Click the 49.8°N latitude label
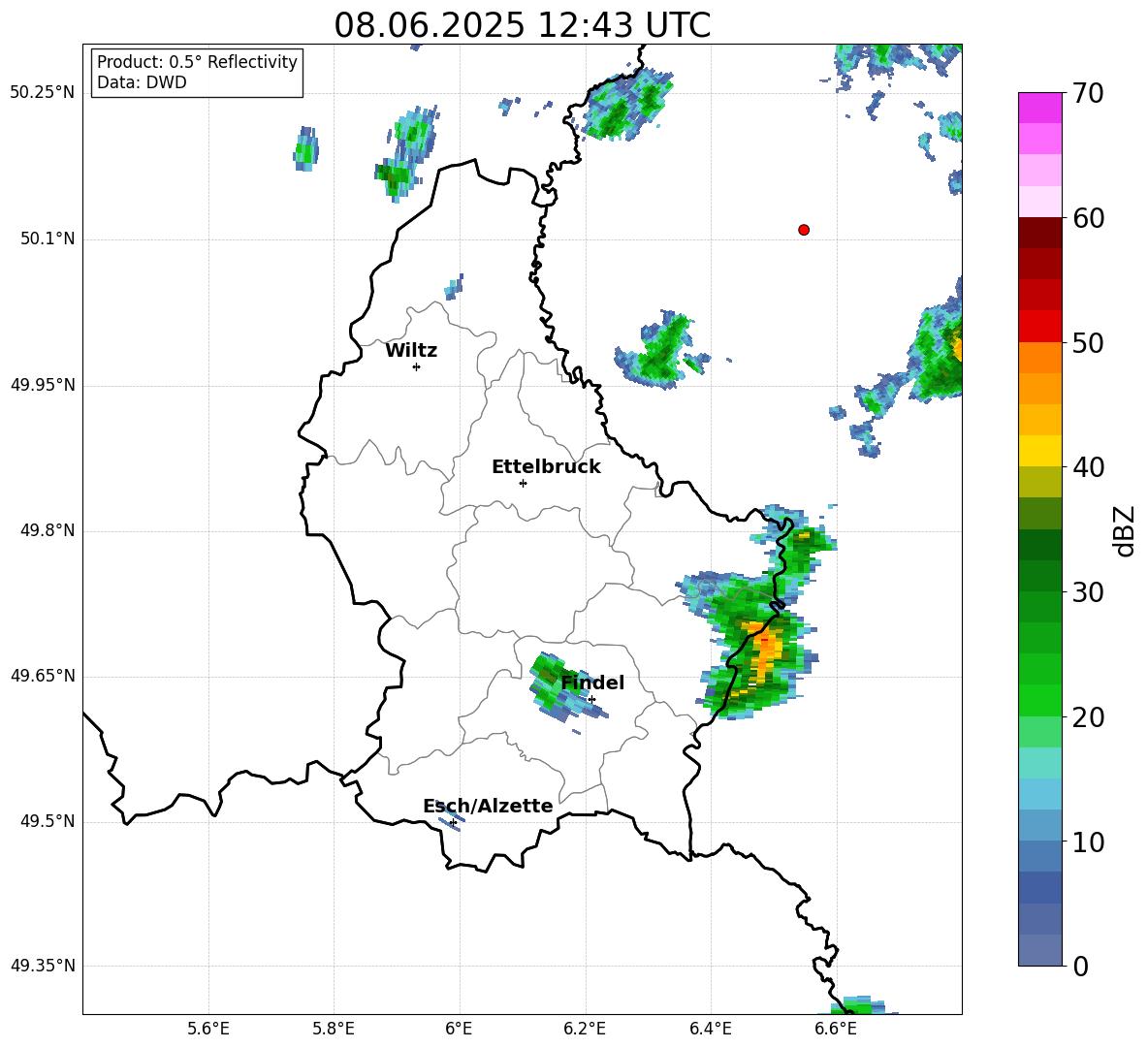This screenshot has height=1048, width=1148. [48, 530]
